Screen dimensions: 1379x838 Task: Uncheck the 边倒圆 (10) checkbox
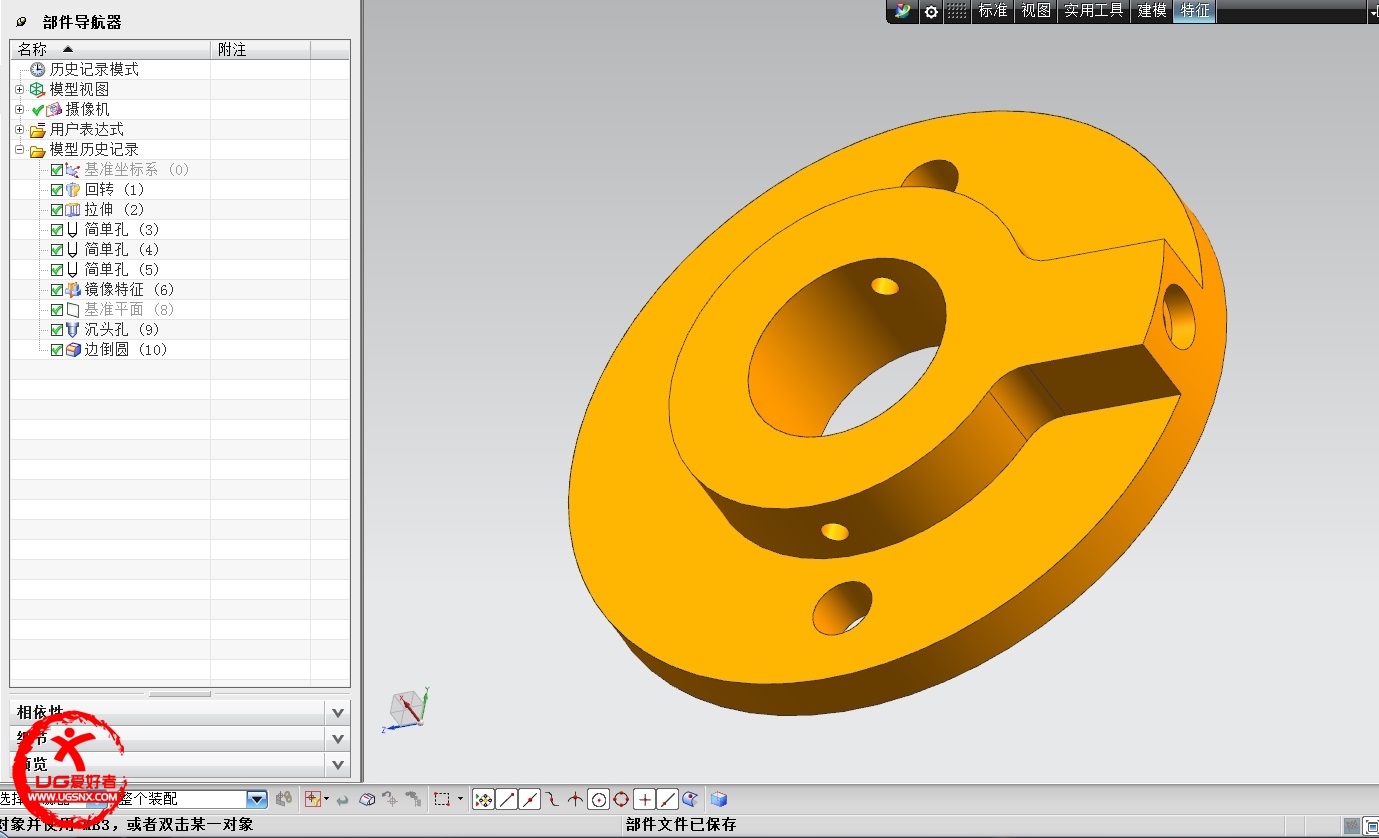[x=56, y=350]
